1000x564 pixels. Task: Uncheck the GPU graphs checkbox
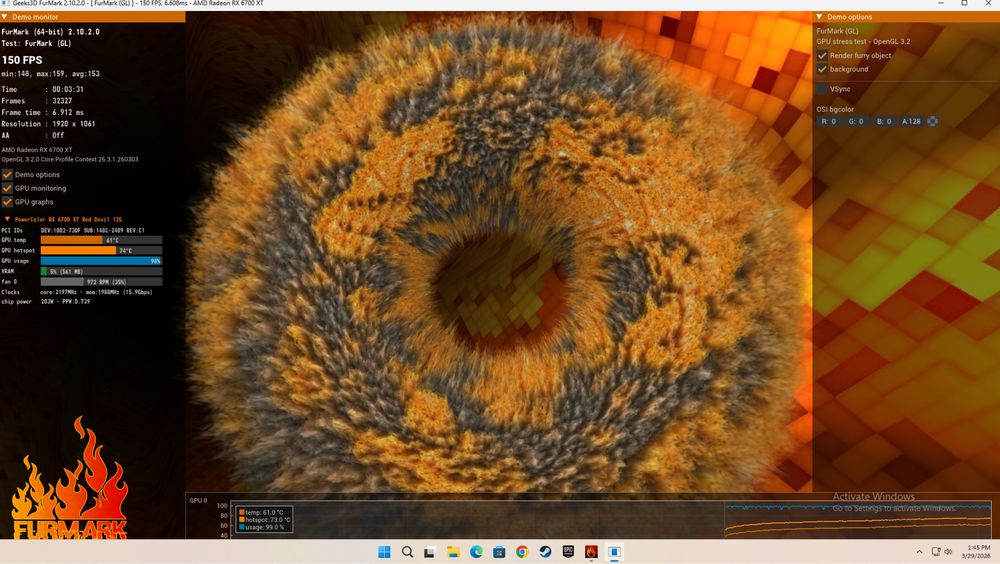7,202
